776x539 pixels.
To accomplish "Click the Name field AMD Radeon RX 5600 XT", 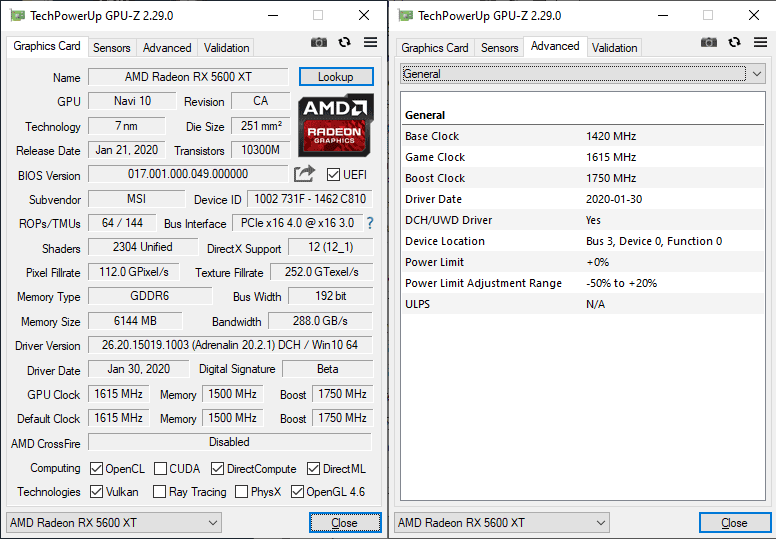I will click(x=188, y=77).
